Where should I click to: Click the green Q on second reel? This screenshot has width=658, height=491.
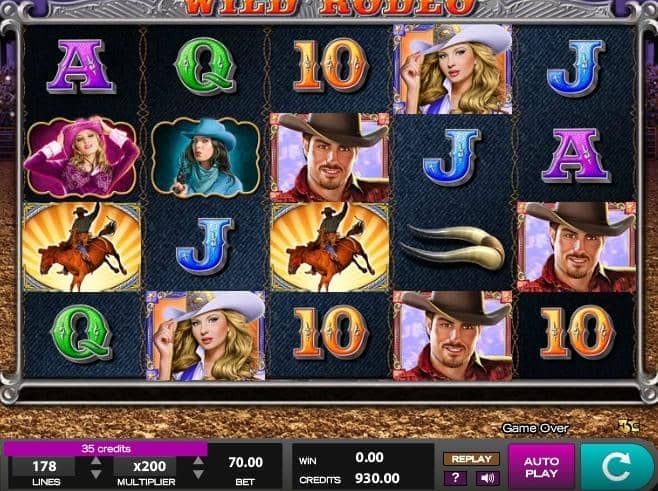point(205,66)
